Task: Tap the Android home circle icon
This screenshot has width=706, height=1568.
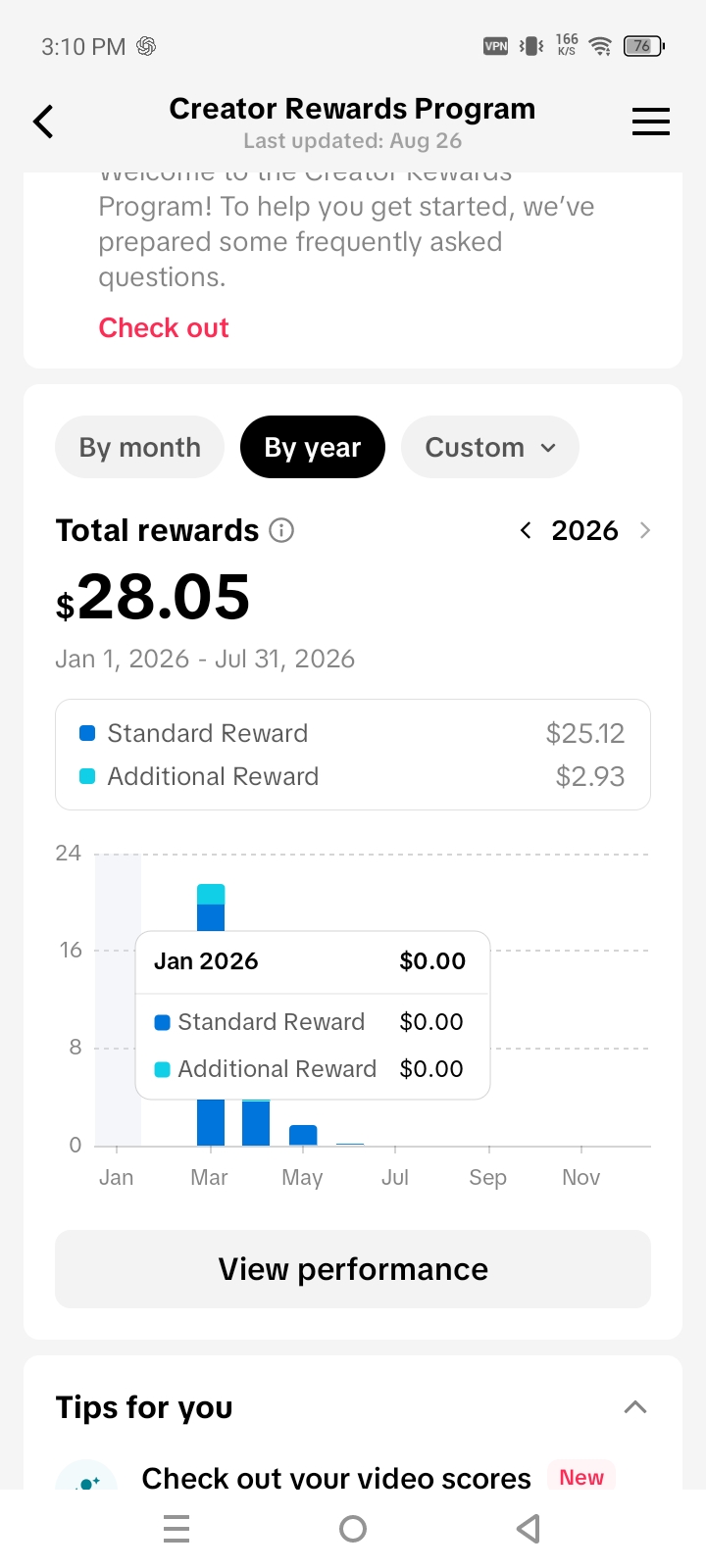Action: [353, 1529]
